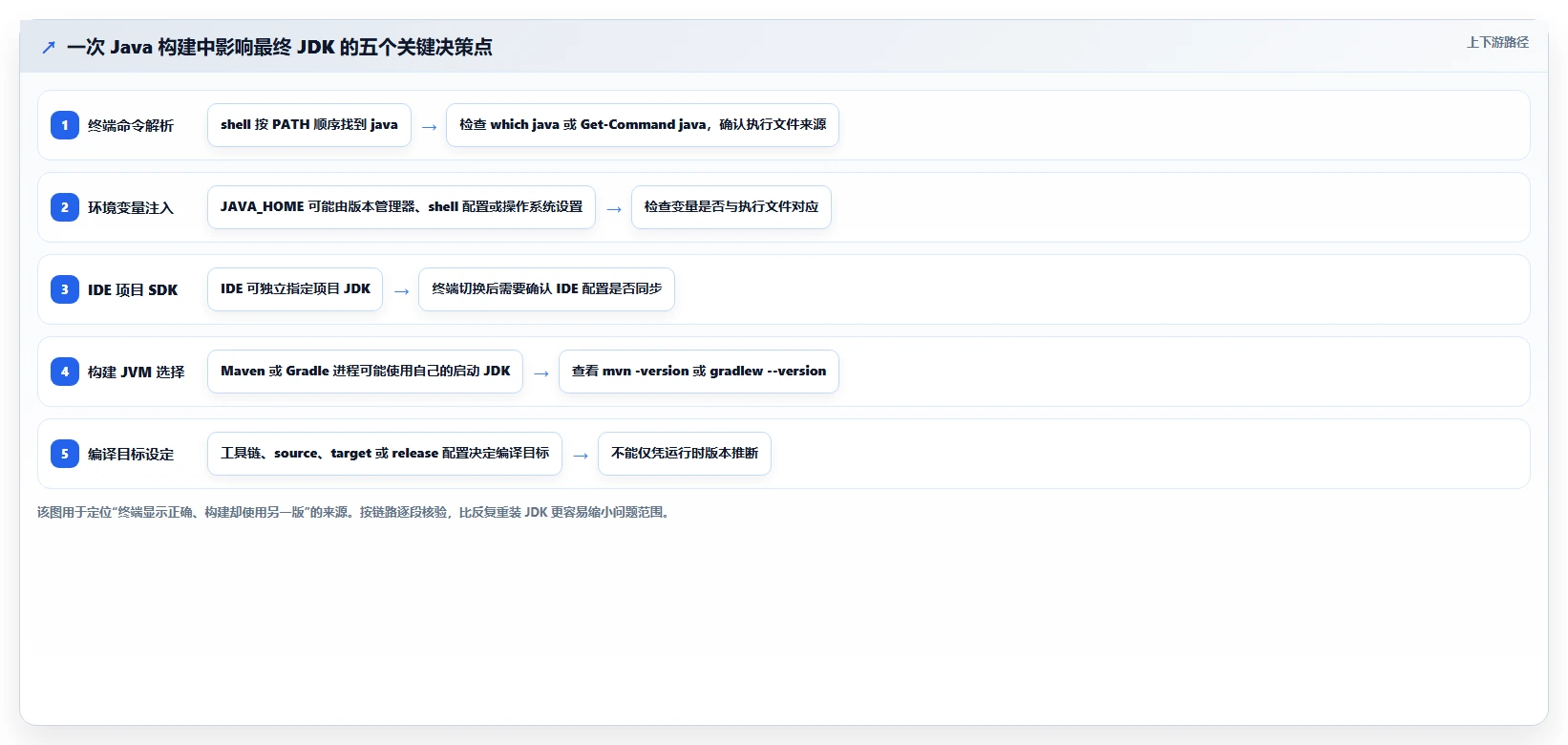The height and width of the screenshot is (745, 1568).
Task: Click the box JAVA_HOME 可能由版本管理器
Action: [x=401, y=207]
